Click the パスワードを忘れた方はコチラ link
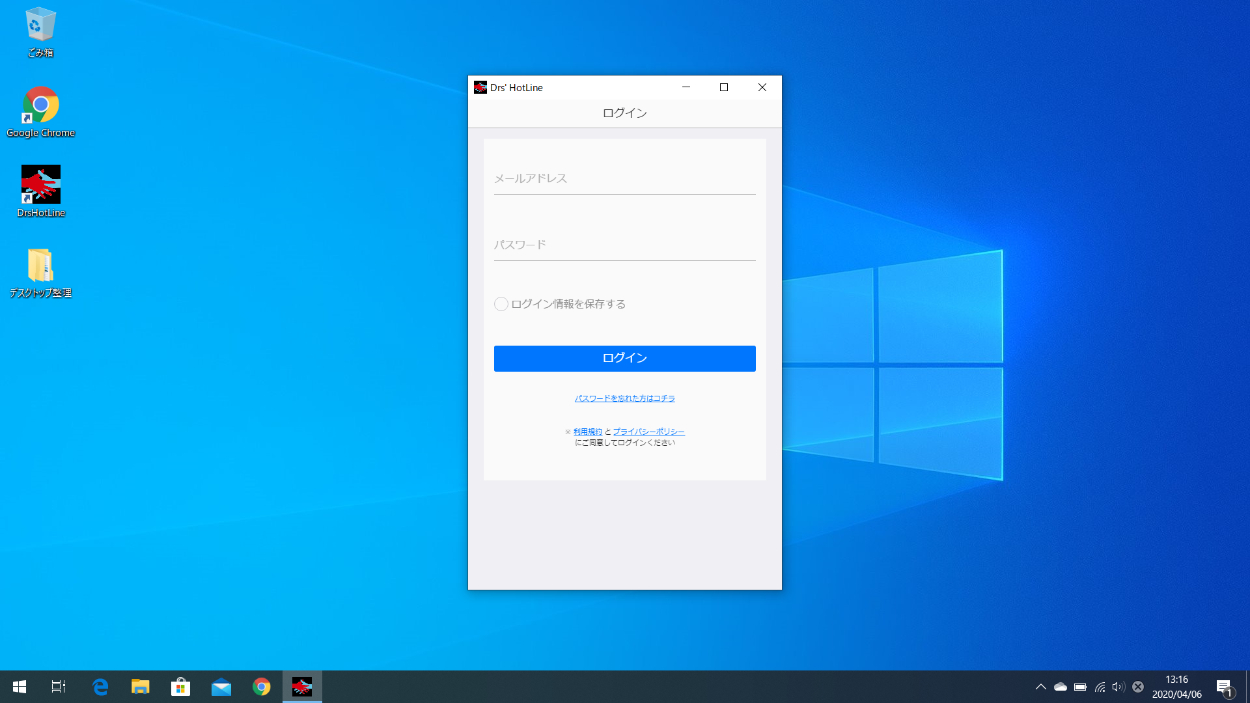Screen dimensions: 1250x703 [624, 398]
